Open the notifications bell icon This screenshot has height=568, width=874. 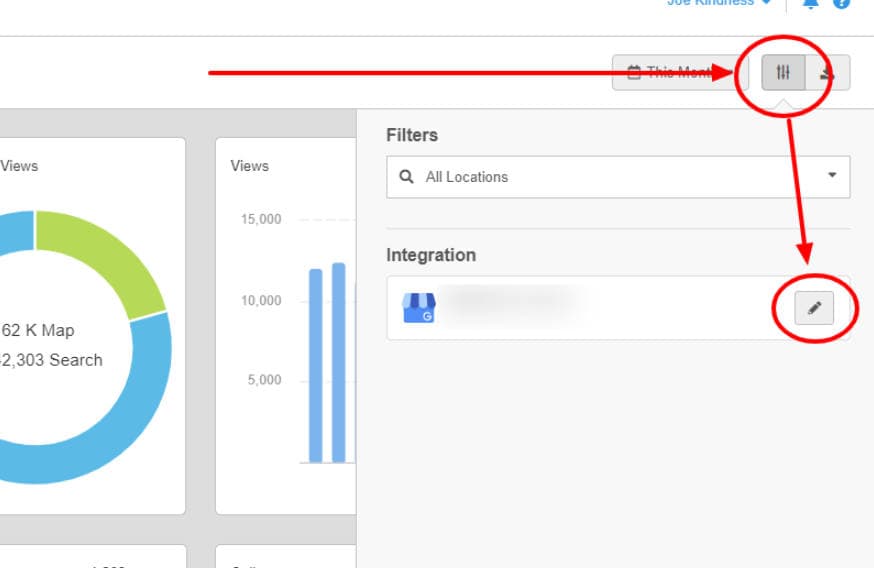pyautogui.click(x=810, y=3)
